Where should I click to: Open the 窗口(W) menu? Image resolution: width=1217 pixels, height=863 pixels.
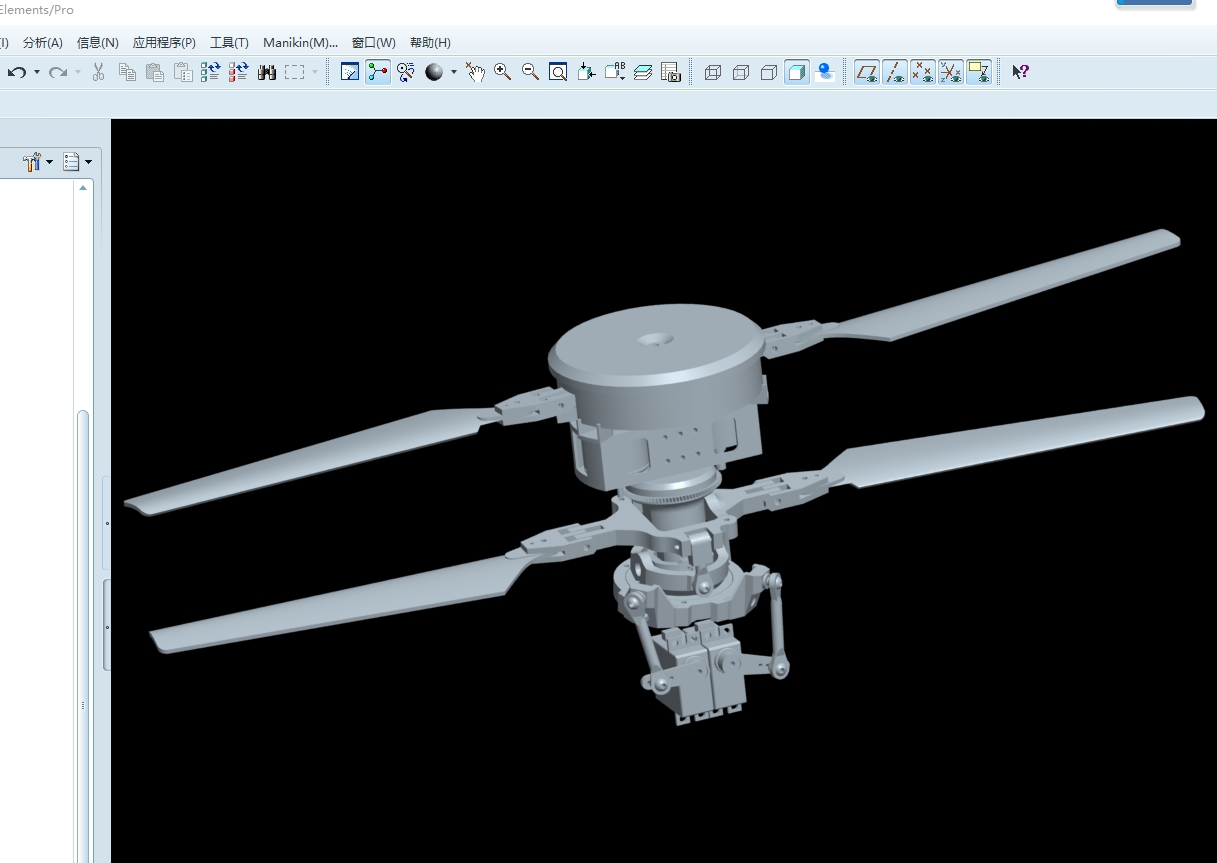373,43
